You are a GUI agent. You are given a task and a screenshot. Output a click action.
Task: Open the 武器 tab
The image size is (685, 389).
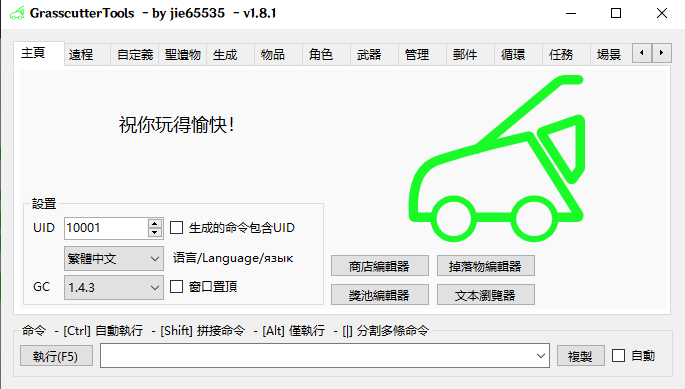[369, 55]
